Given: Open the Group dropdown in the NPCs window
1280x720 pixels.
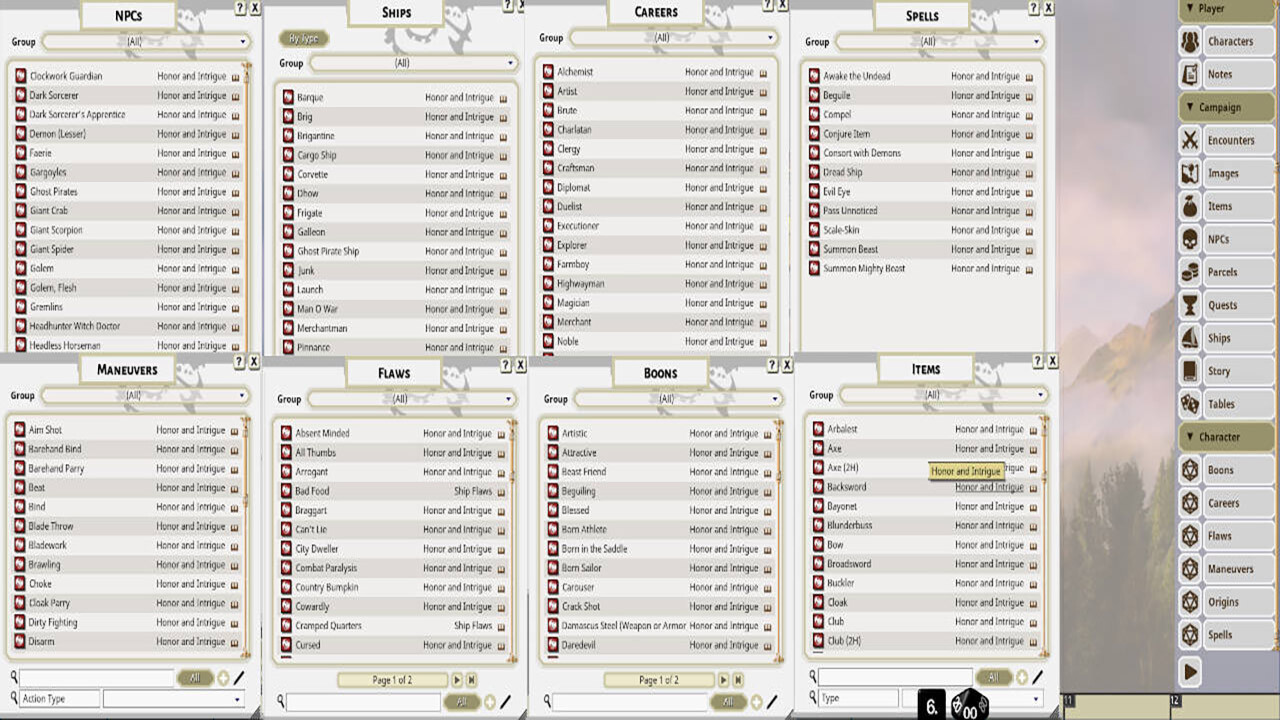Looking at the screenshot, I should 144,42.
